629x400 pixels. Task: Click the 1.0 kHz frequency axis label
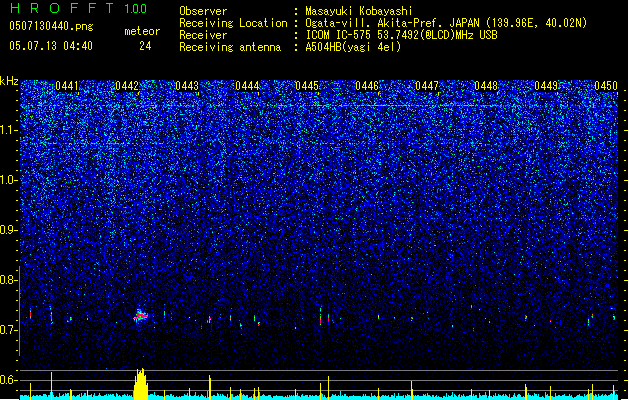[x=8, y=180]
